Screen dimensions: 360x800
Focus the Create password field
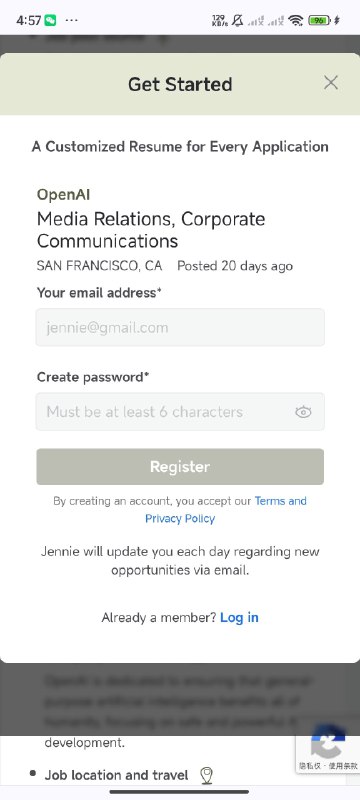(x=180, y=411)
